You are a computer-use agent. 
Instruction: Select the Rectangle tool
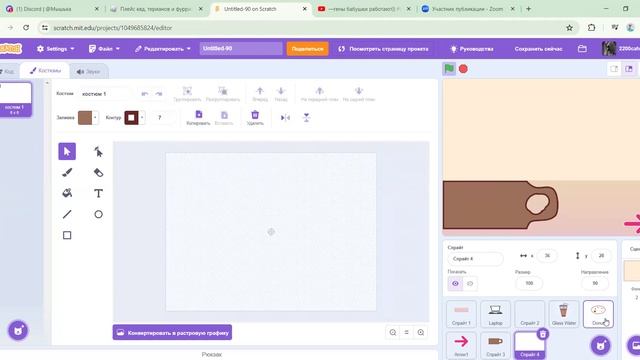67,235
